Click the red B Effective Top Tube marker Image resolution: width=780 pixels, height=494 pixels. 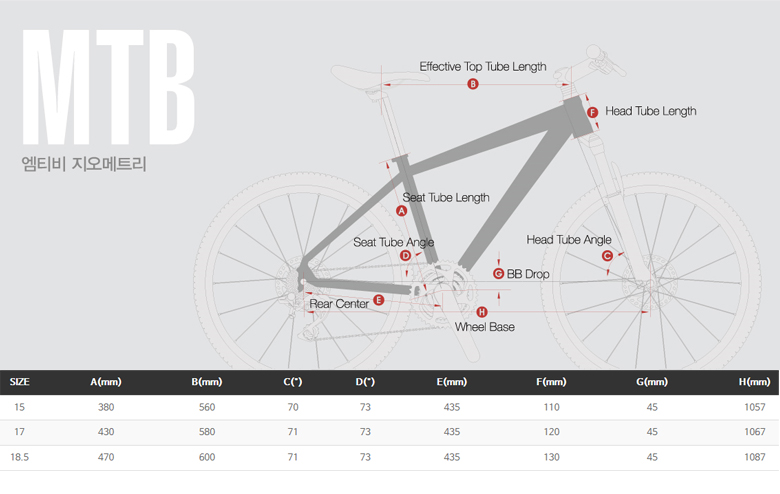tap(473, 84)
